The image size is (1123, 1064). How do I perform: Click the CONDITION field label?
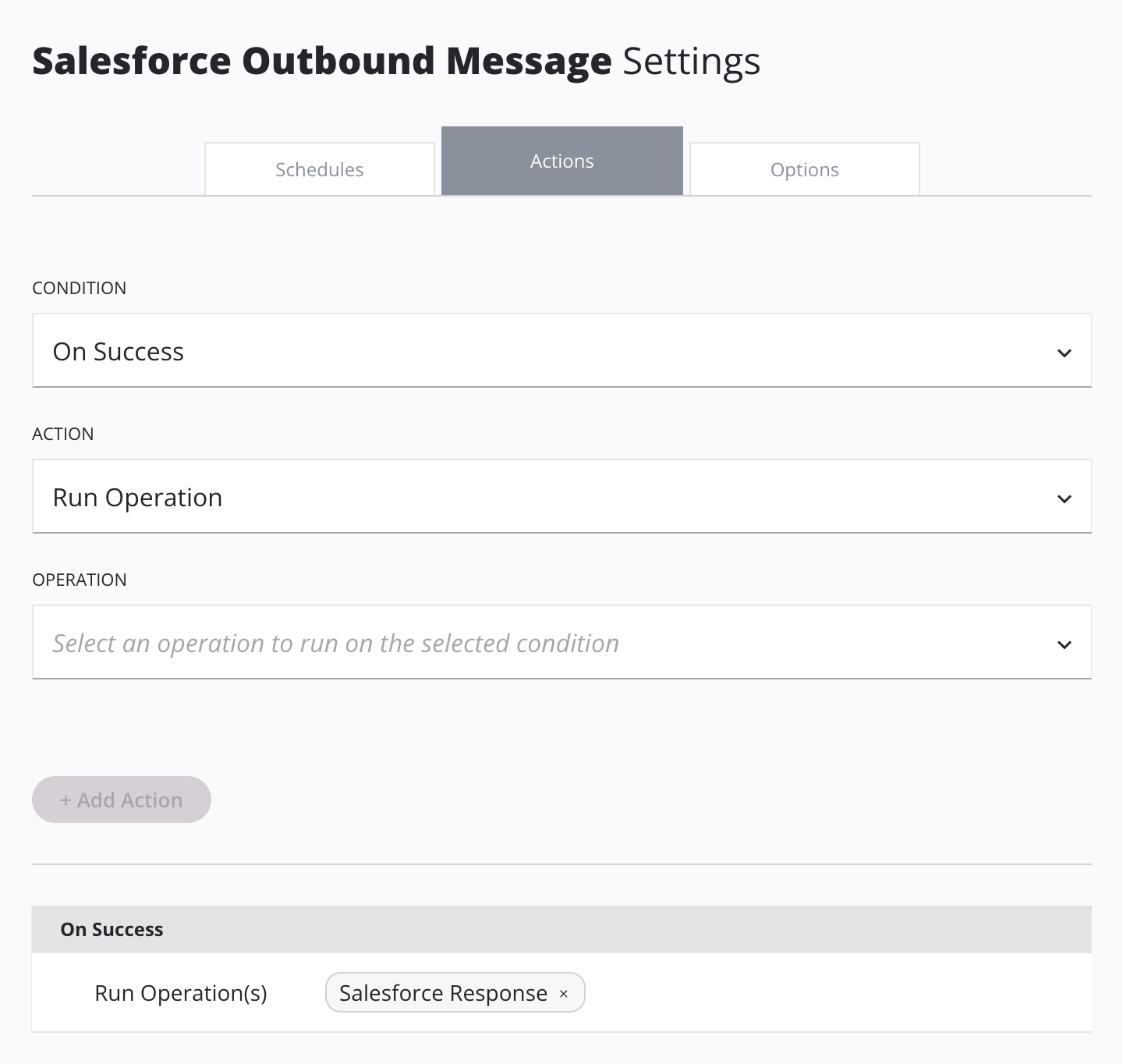pos(79,288)
